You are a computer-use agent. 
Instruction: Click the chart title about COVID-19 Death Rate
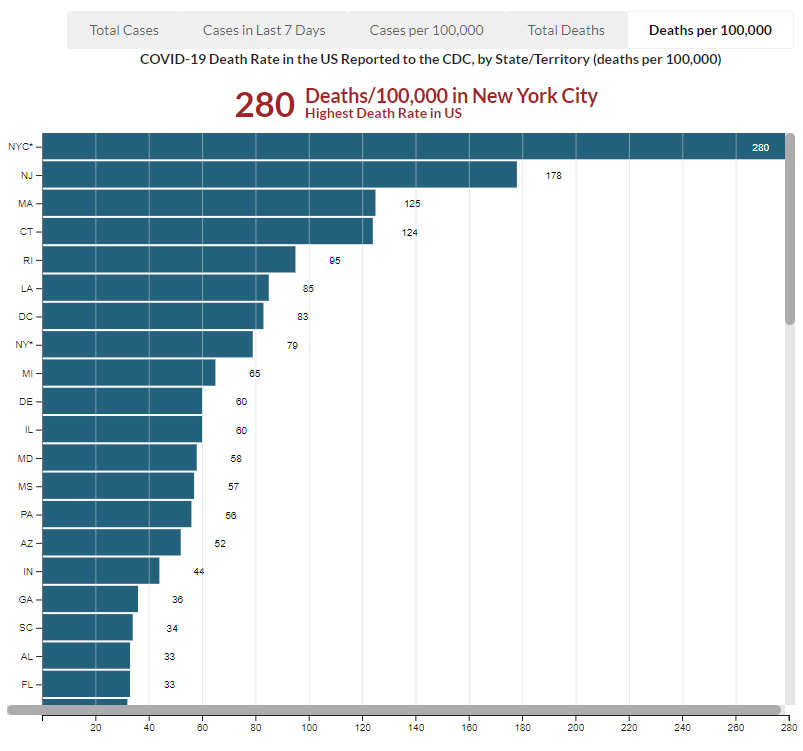point(431,59)
